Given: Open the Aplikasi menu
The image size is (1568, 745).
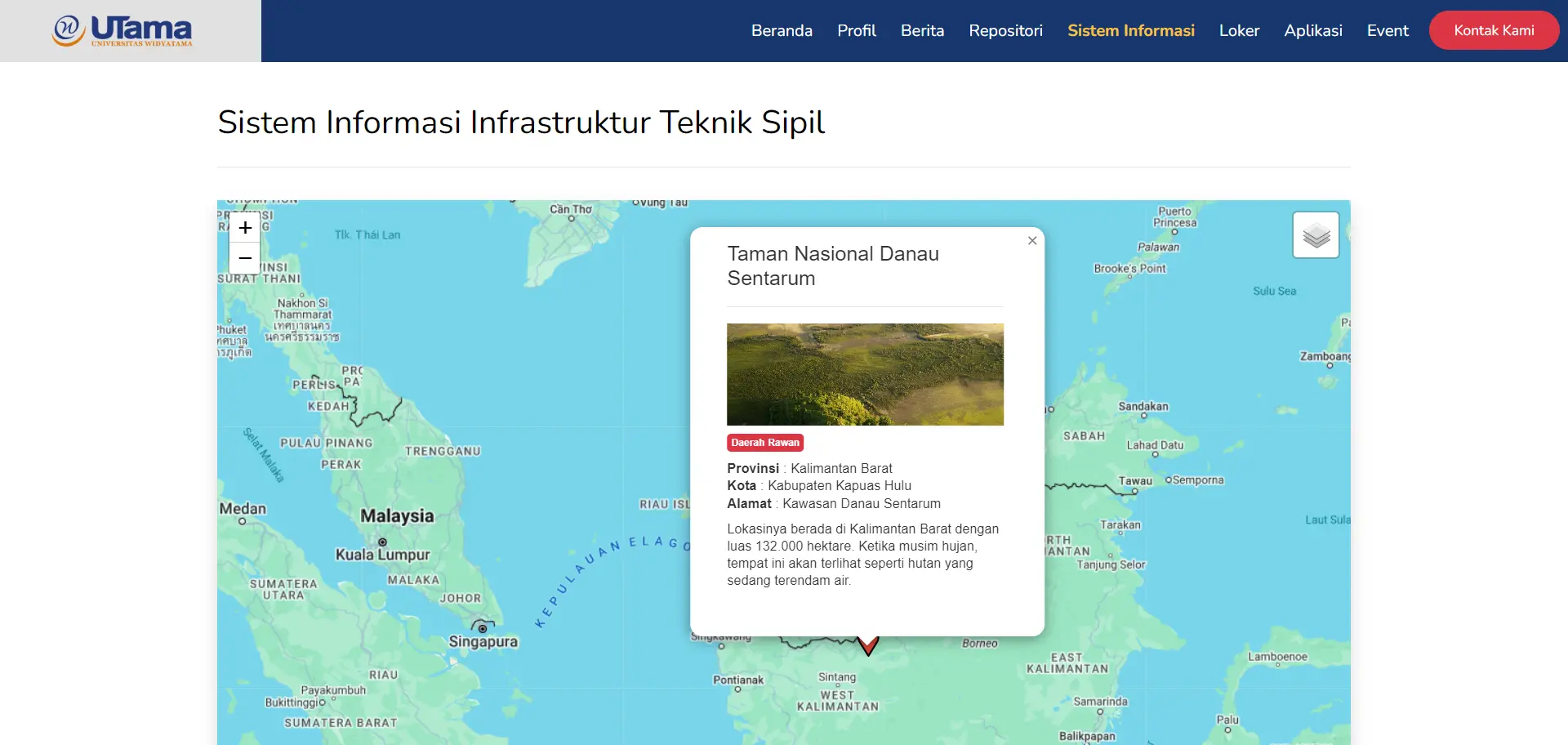Looking at the screenshot, I should (x=1312, y=31).
